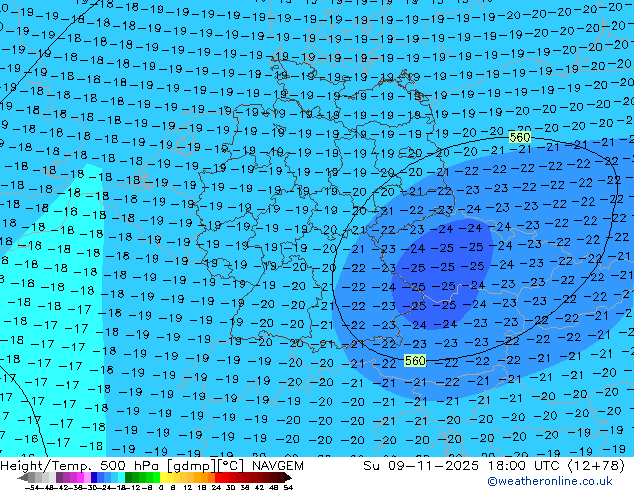Screen dimensions: 634x490
Task: Click the '(12+78)' forecast offset text
Action: 596,466
